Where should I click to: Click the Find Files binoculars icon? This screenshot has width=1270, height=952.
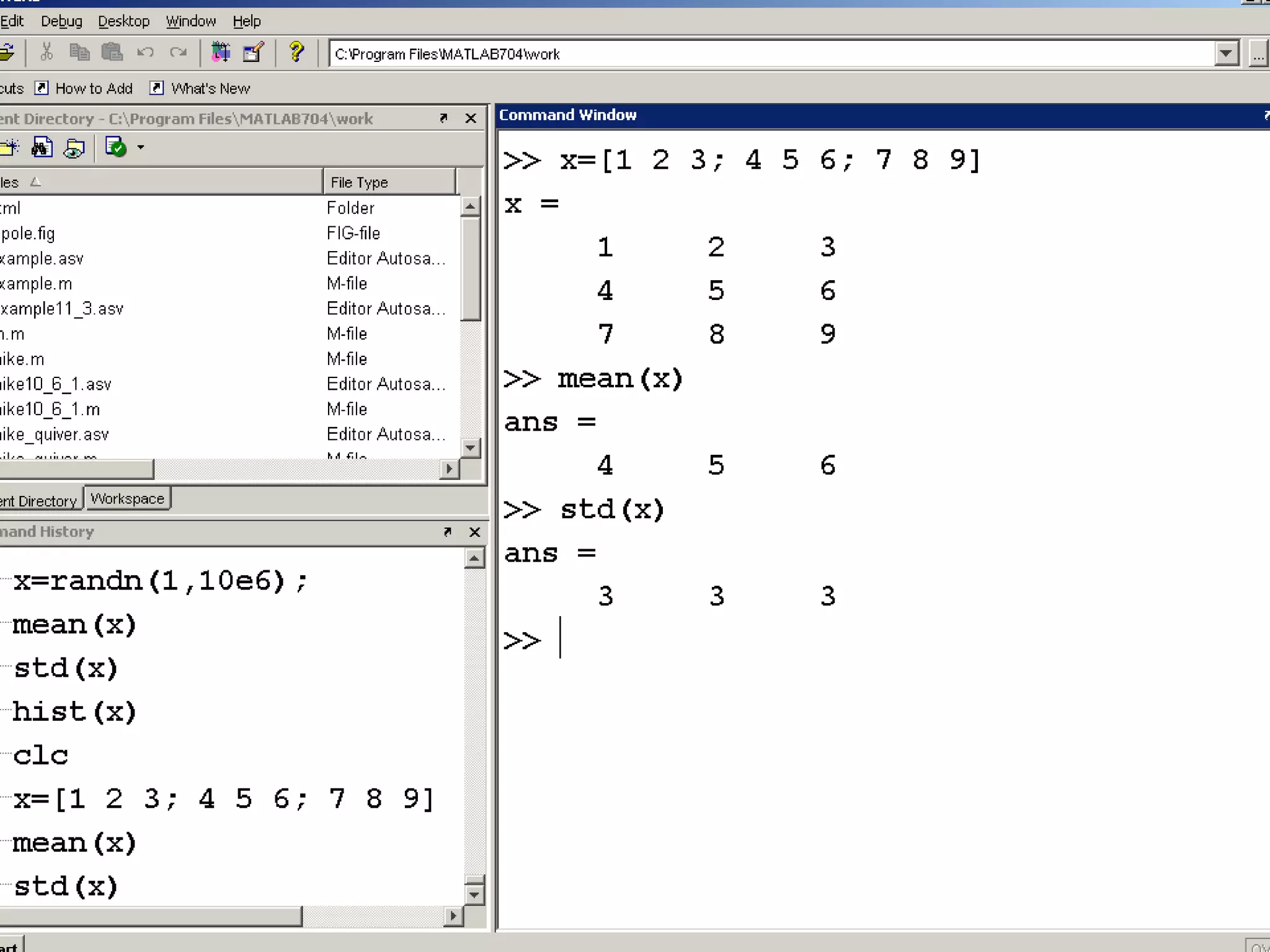42,148
